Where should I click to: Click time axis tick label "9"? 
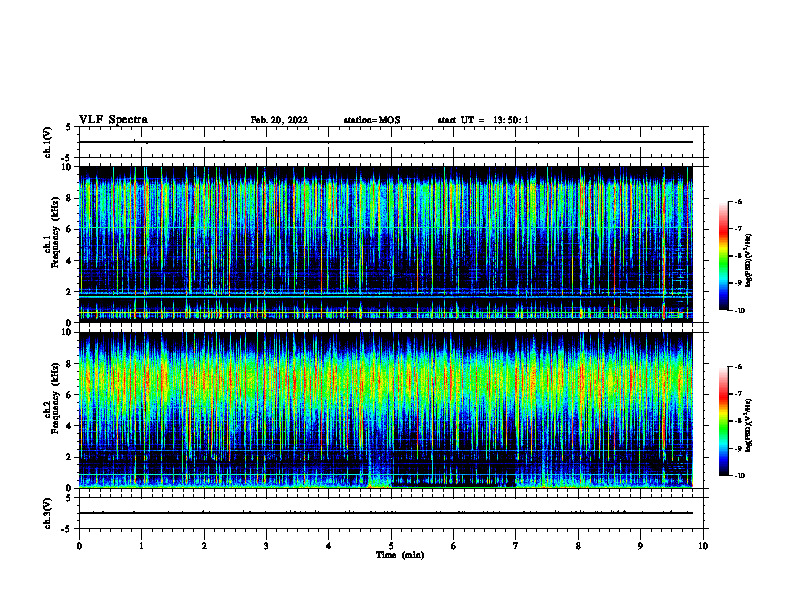click(x=640, y=546)
